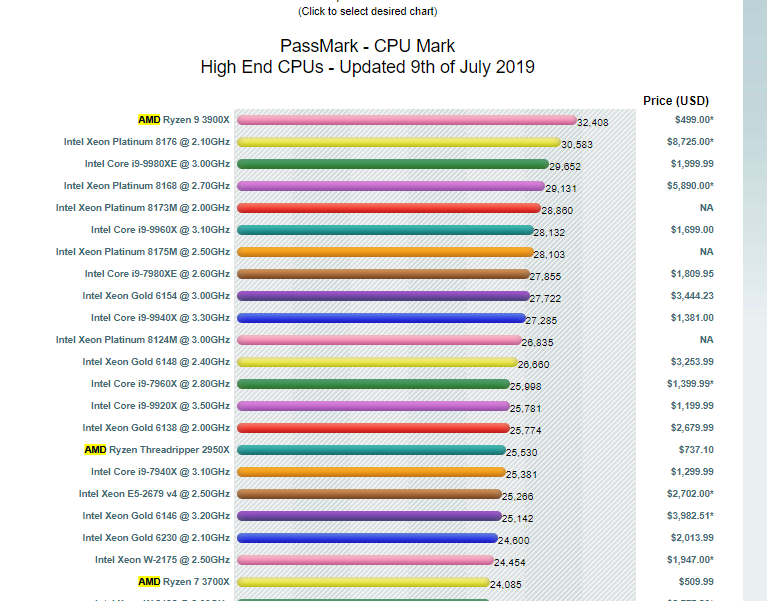This screenshot has height=601, width=767.
Task: Click the Price (USD) column header
Action: point(676,101)
